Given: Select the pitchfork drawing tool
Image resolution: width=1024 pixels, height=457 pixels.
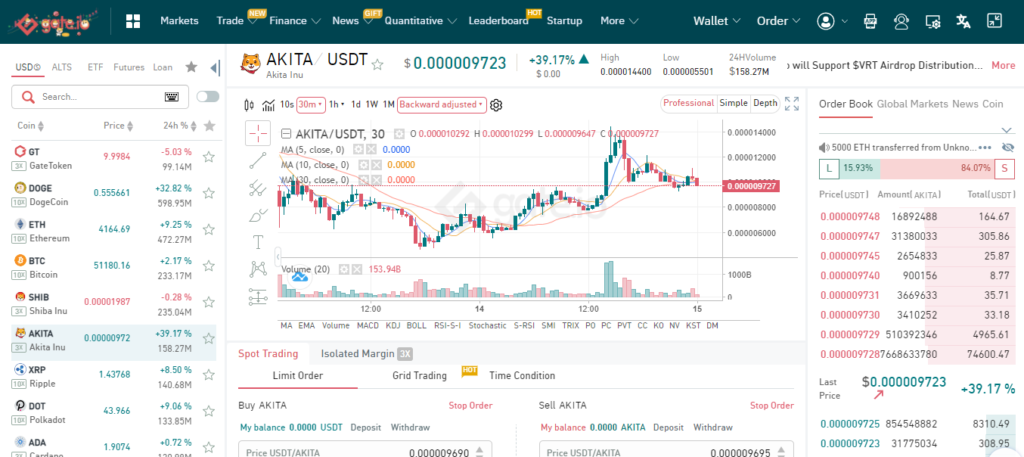Looking at the screenshot, I should click(259, 189).
